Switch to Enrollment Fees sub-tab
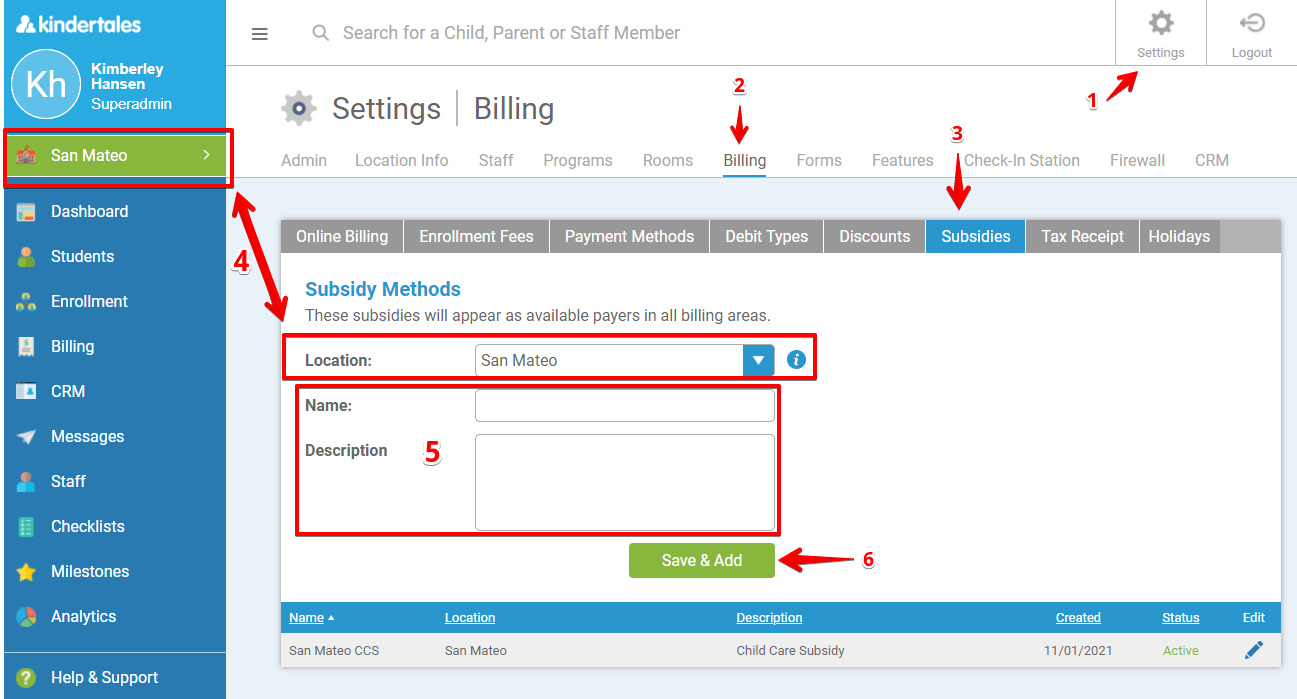This screenshot has width=1297, height=699. pyautogui.click(x=476, y=236)
